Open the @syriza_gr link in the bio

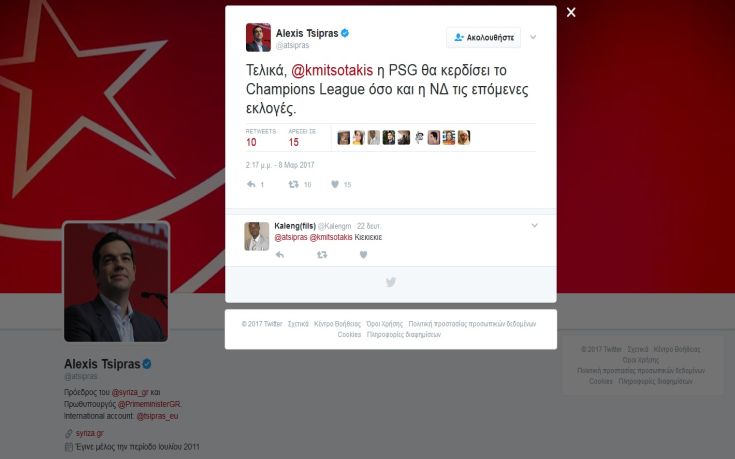[130, 392]
